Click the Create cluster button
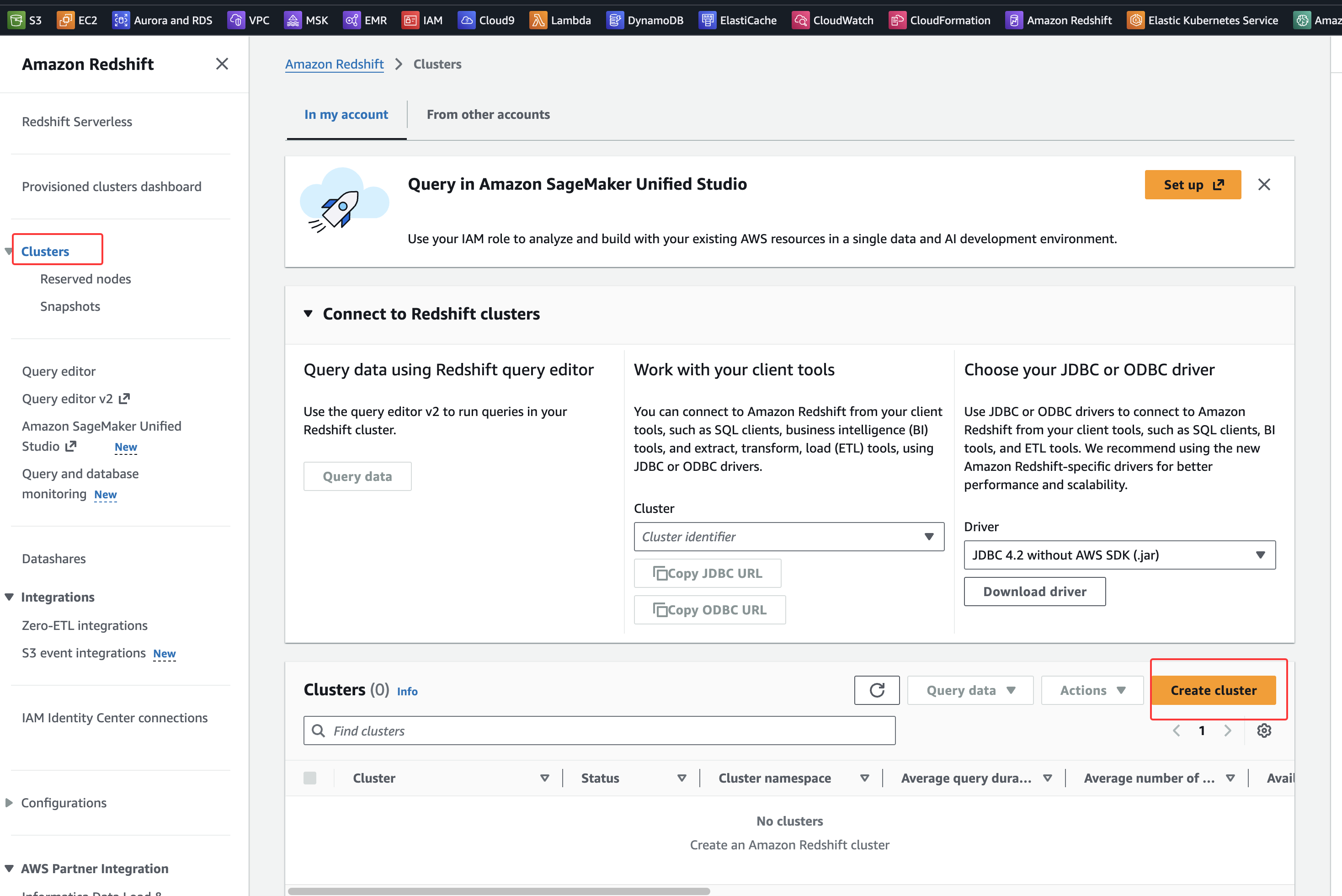 click(x=1213, y=690)
